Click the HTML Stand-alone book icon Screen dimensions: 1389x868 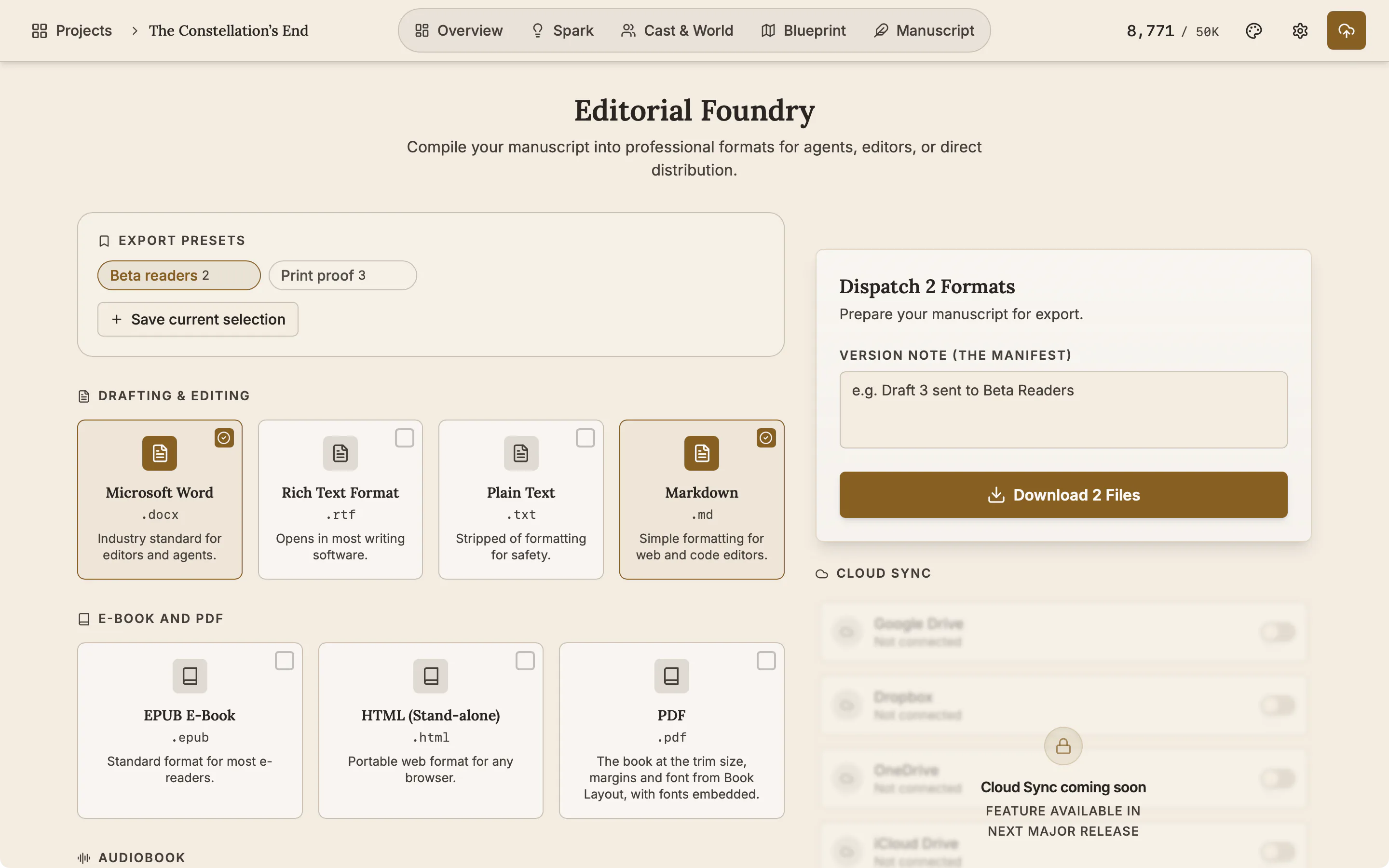click(x=431, y=676)
